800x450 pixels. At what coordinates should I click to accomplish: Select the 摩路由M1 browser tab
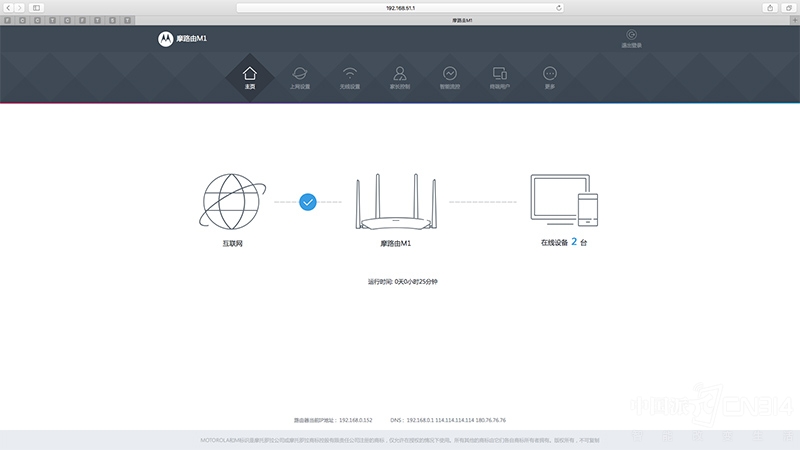[462, 20]
